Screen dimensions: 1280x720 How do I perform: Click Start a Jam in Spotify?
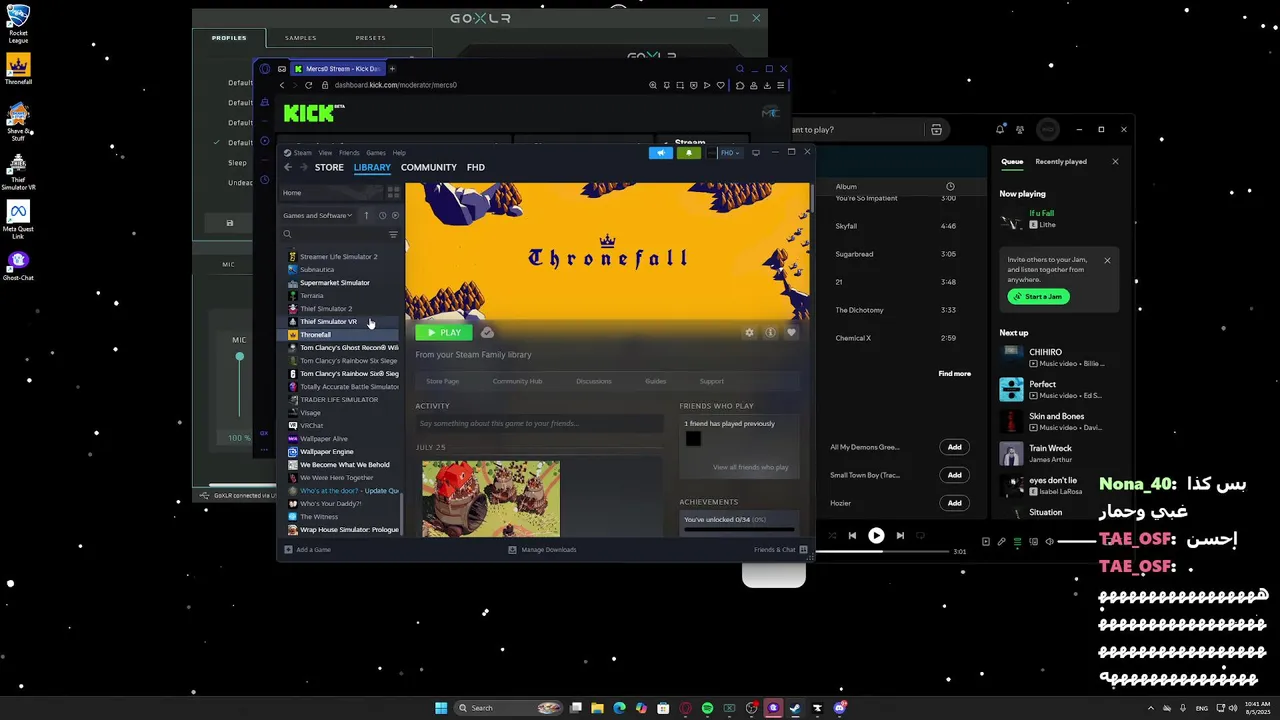click(x=1039, y=296)
